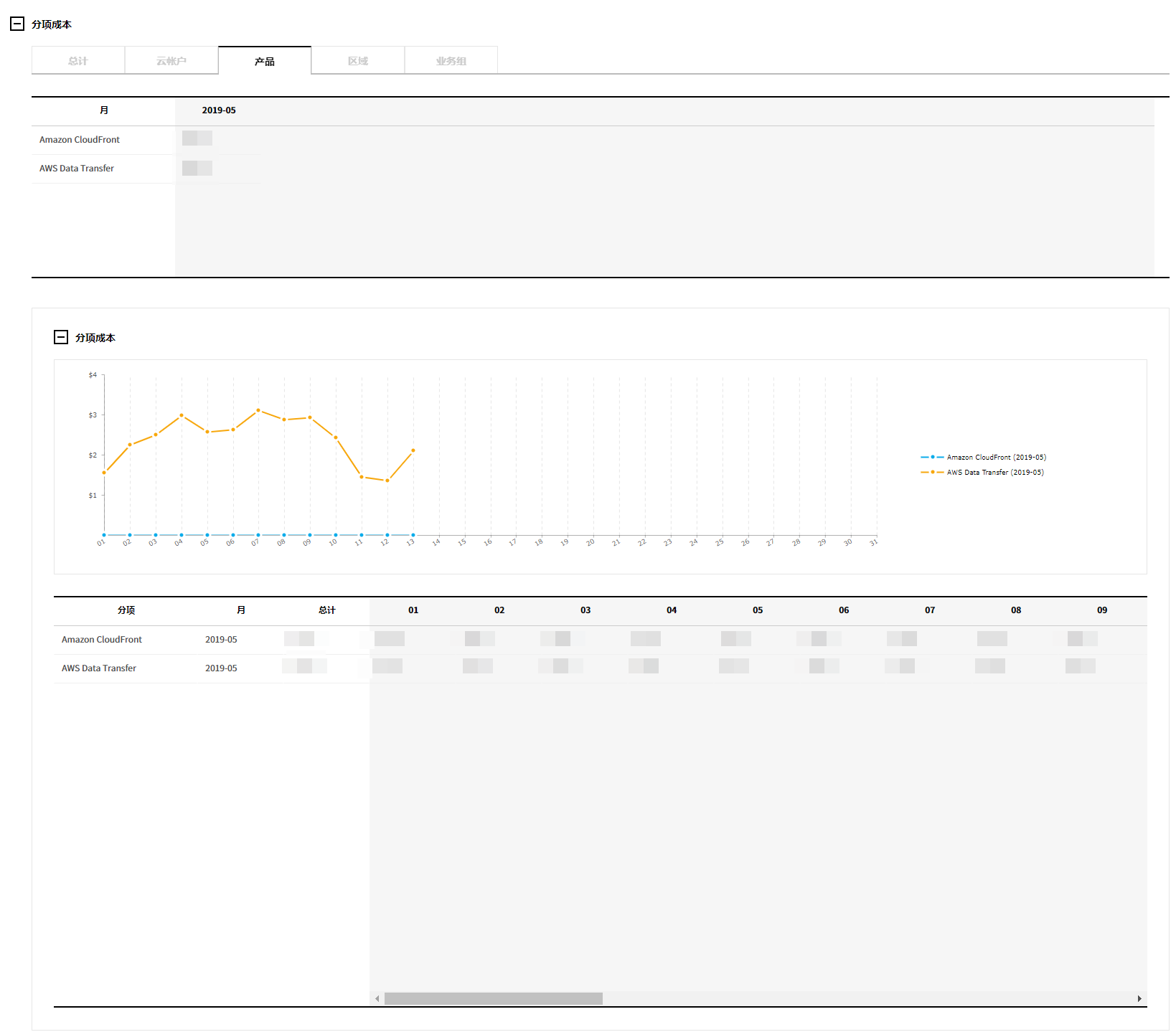Click the 2019-05 column header

click(219, 110)
